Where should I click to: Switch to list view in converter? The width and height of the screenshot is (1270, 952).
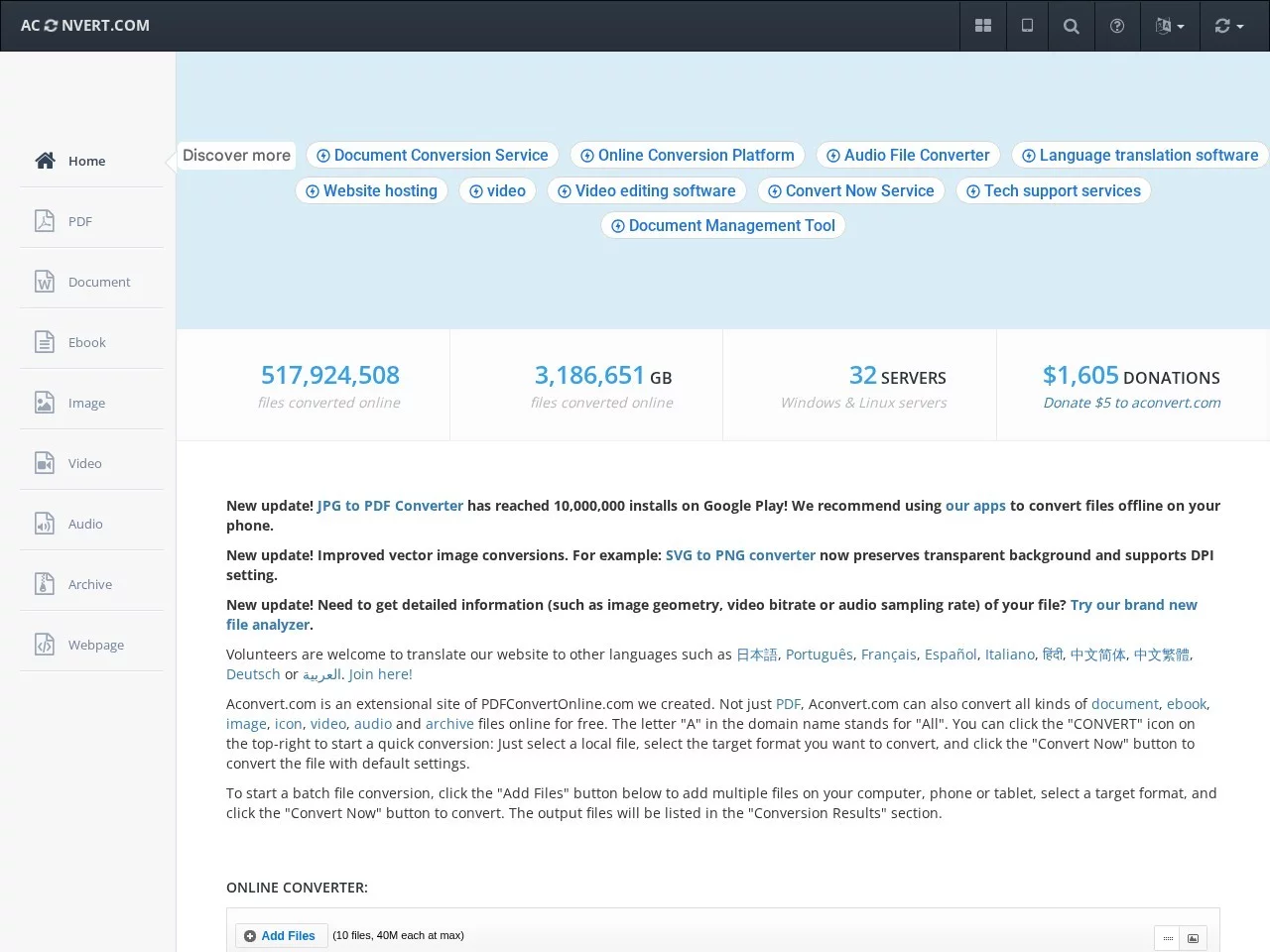tap(1168, 938)
